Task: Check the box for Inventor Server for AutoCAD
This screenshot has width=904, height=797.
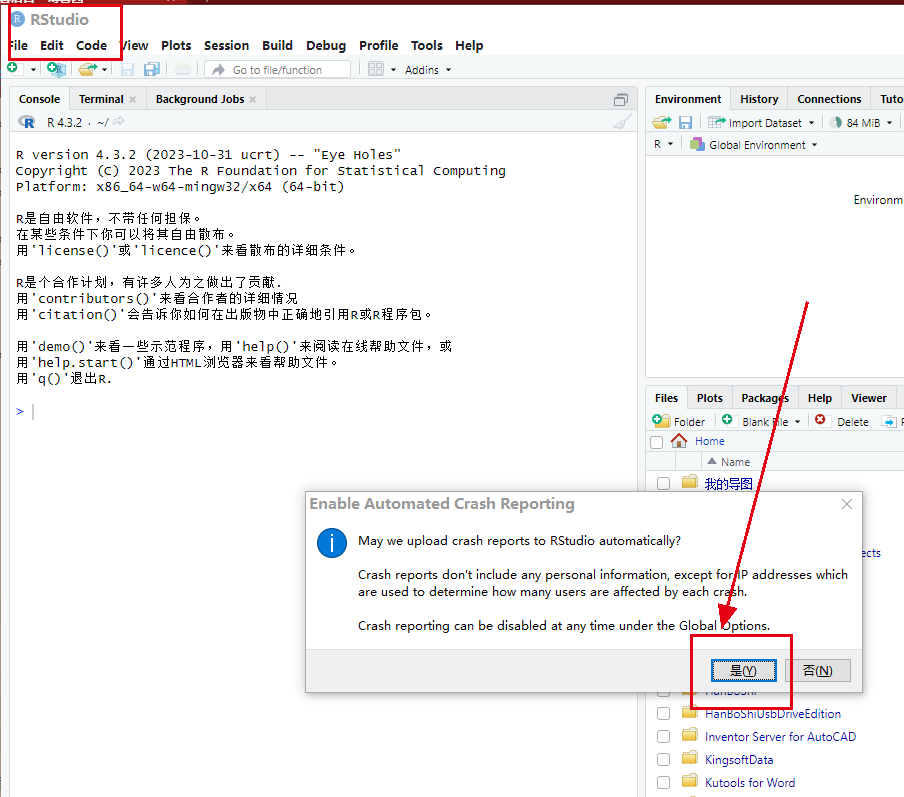Action: tap(664, 736)
